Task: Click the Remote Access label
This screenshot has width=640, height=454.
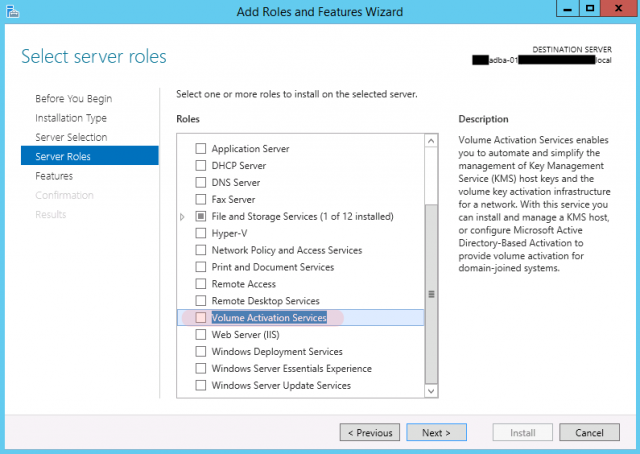Action: (243, 284)
